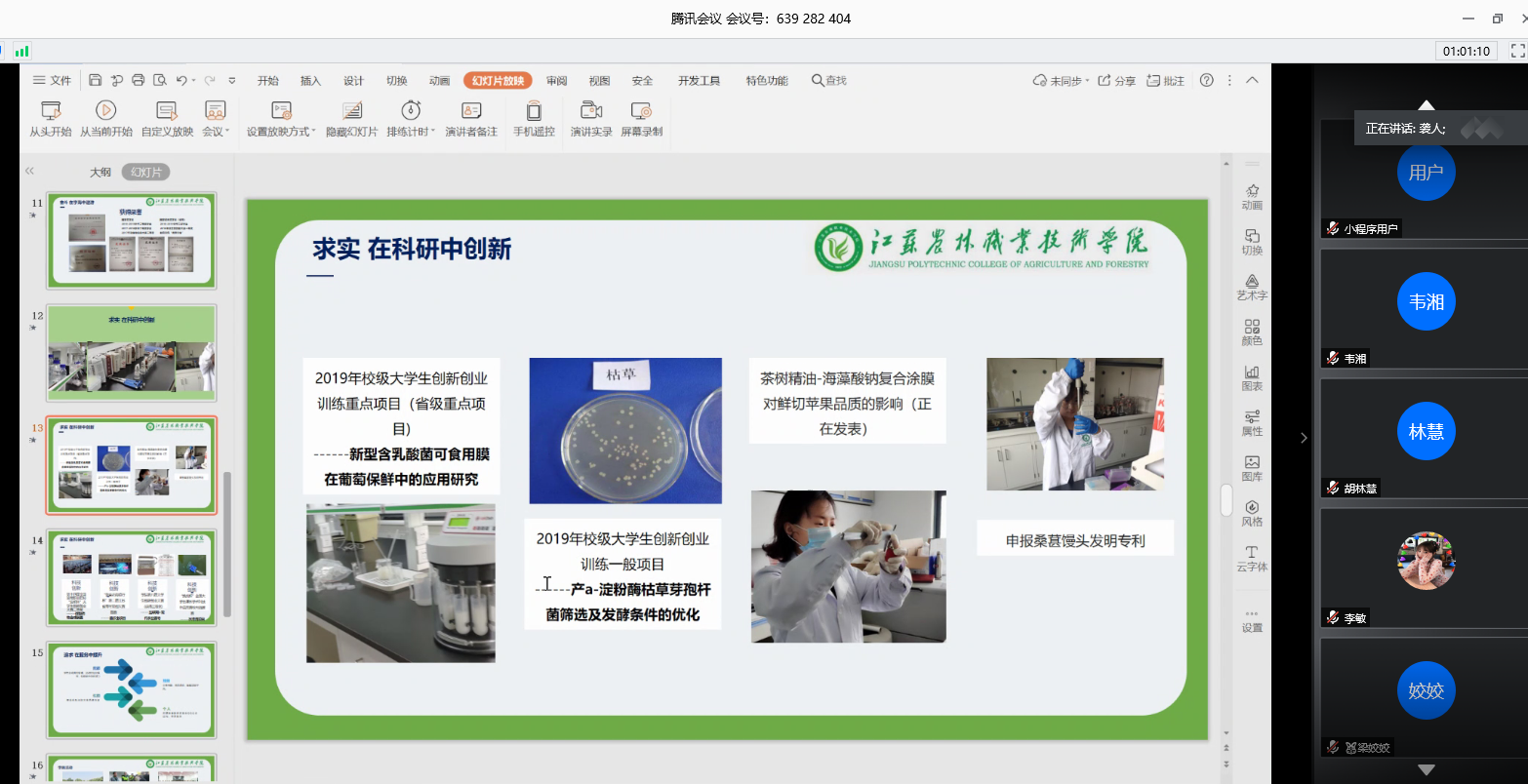Start slideshow from current slide (从当前开始)
This screenshot has width=1528, height=784.
[105, 118]
